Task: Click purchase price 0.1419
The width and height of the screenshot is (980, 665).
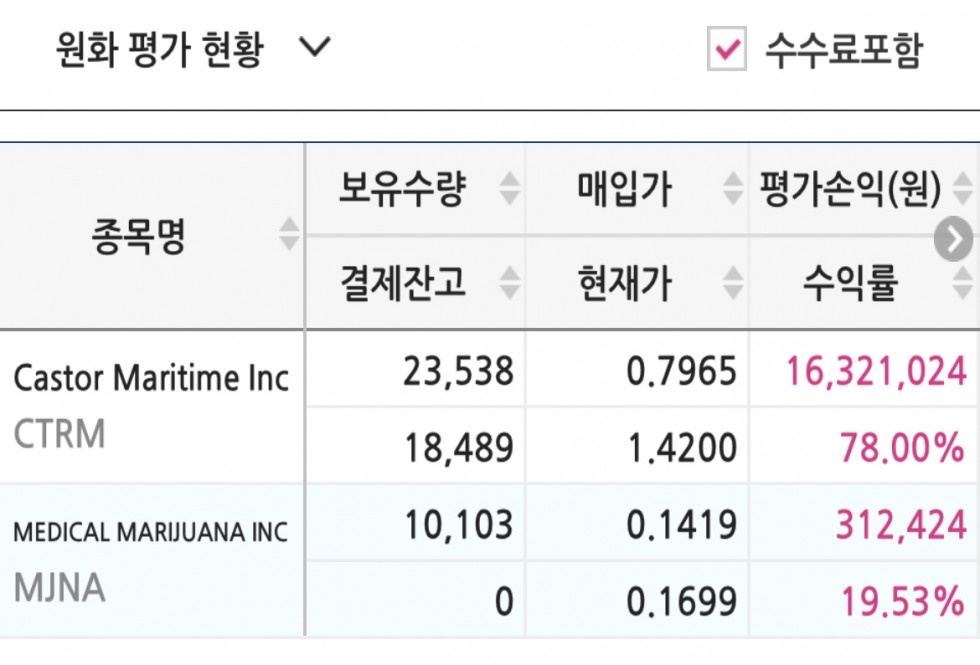Action: (x=681, y=524)
